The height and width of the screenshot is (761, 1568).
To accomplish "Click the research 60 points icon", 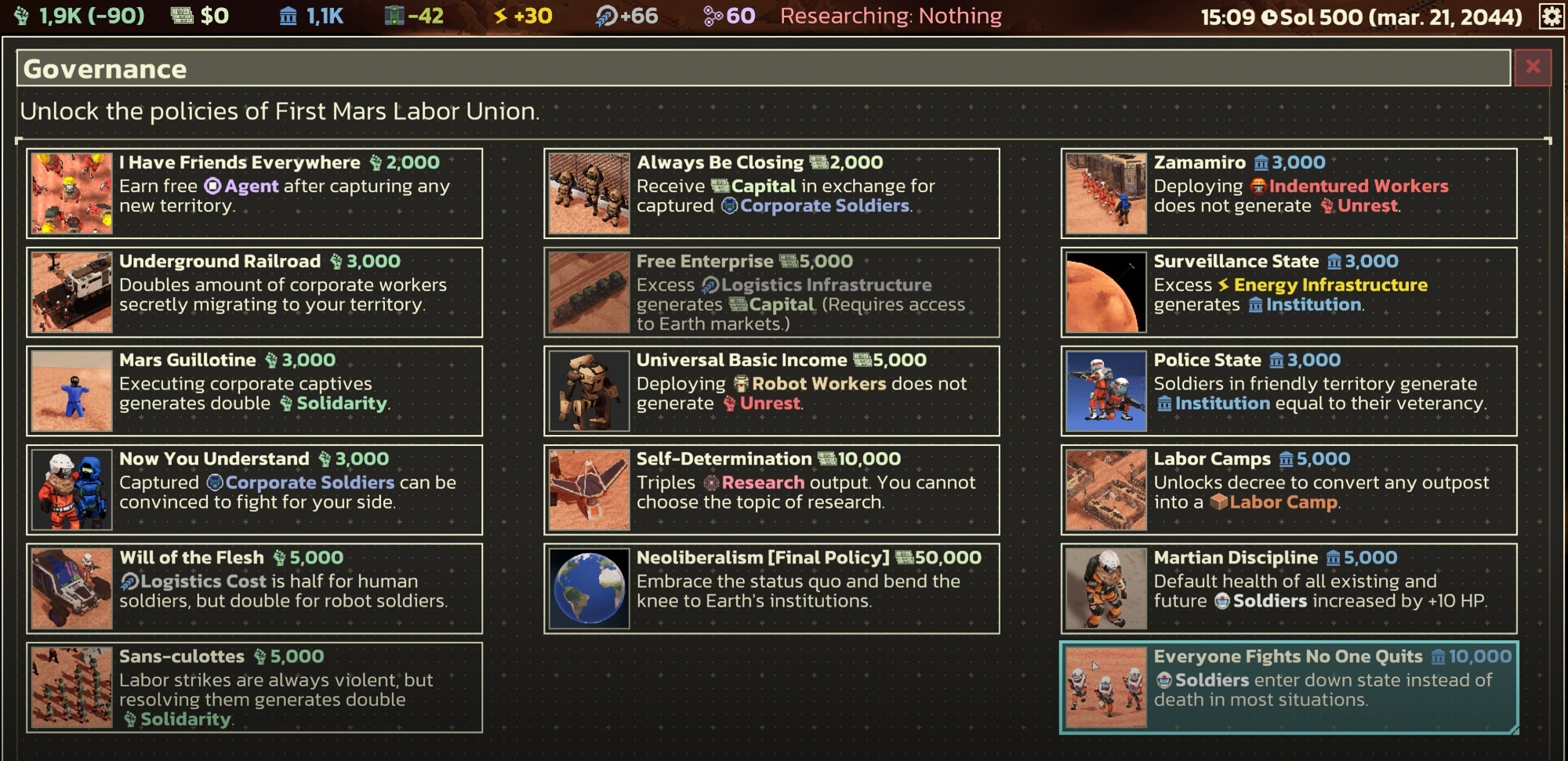I will (713, 16).
